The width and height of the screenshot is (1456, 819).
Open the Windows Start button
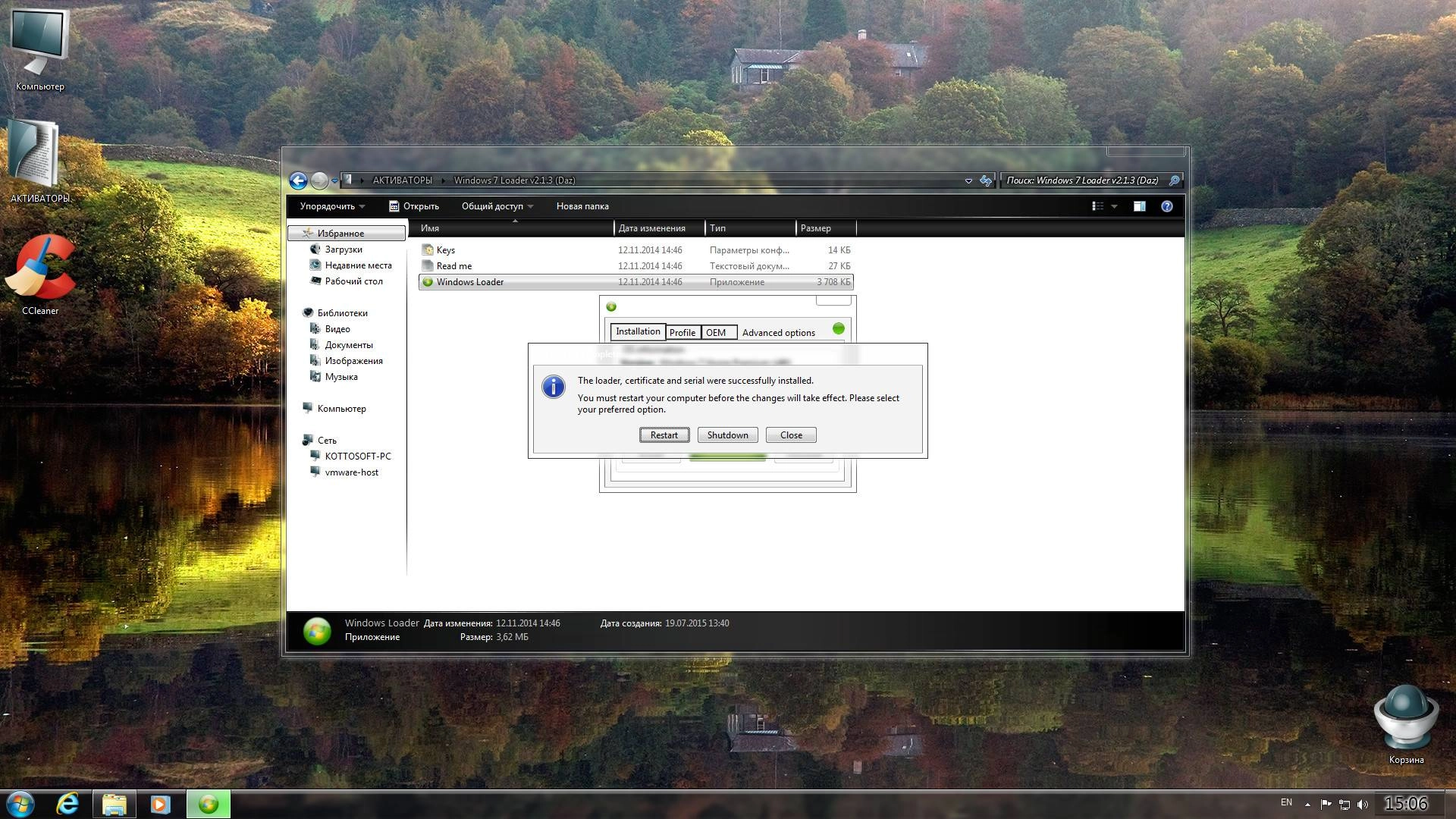point(20,804)
